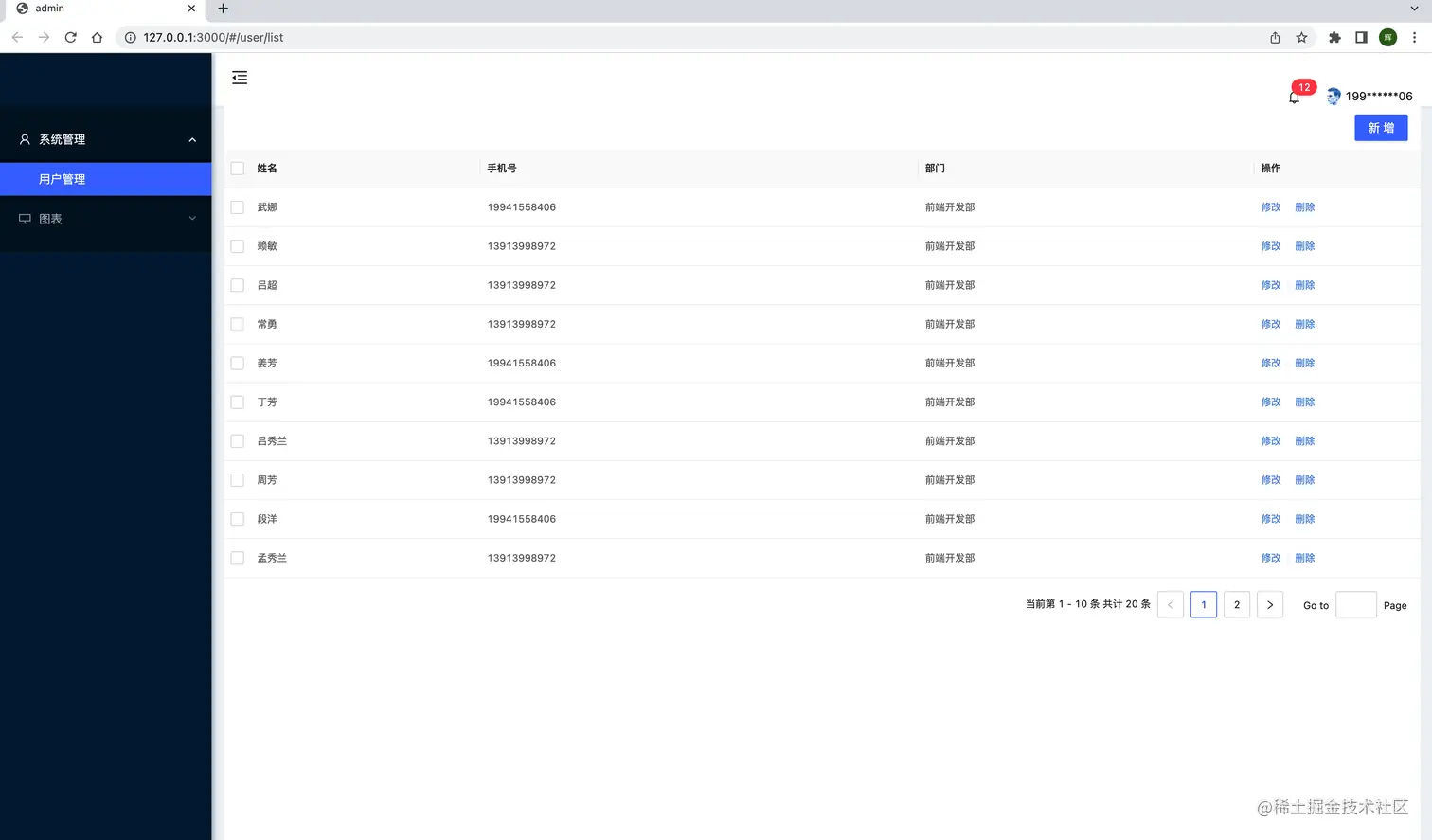Click 修改 for user 孟秀兰
Screen dimensions: 1432x840
click(x=1271, y=558)
